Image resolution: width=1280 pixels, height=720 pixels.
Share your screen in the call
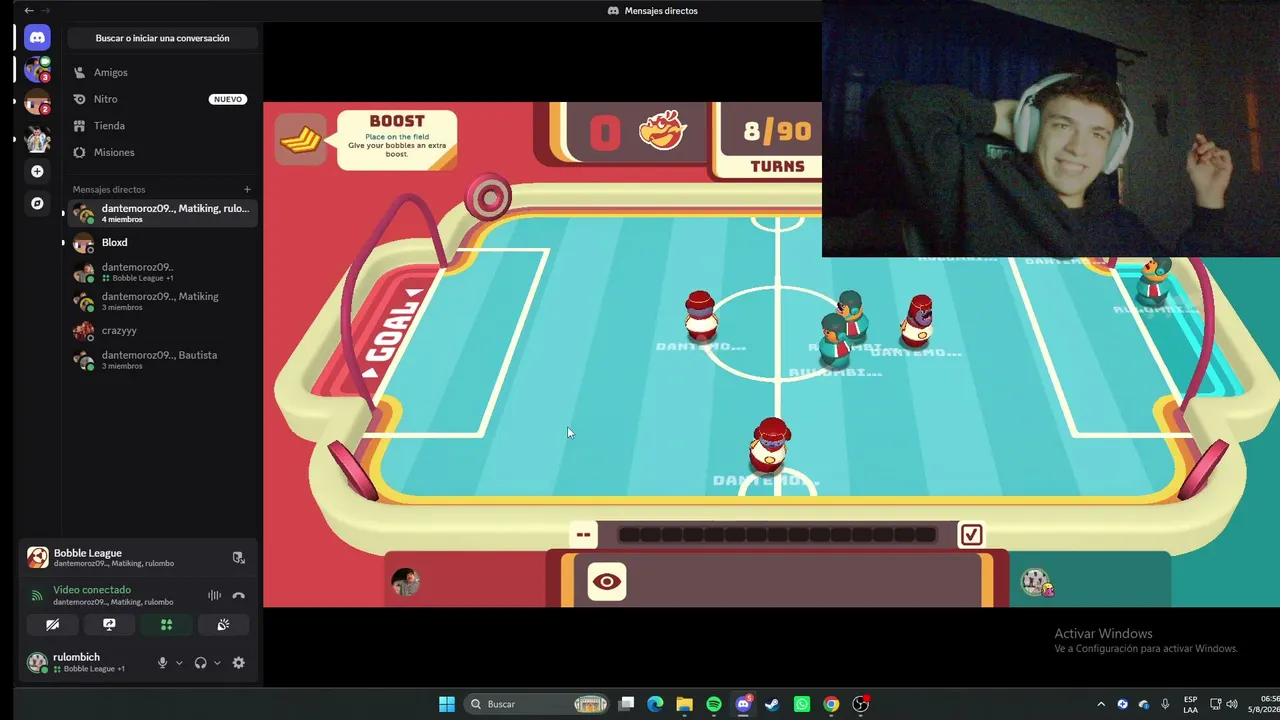[x=109, y=625]
